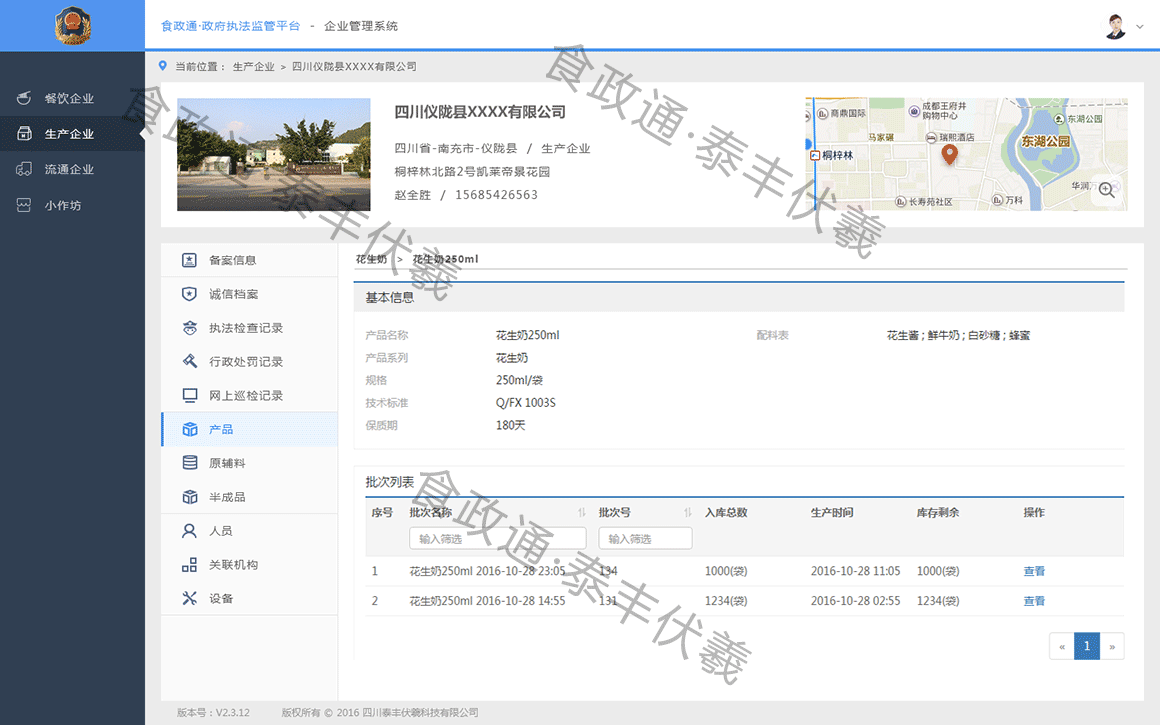This screenshot has width=1160, height=725.
Task: Click the government emblem logo
Action: [x=72, y=25]
